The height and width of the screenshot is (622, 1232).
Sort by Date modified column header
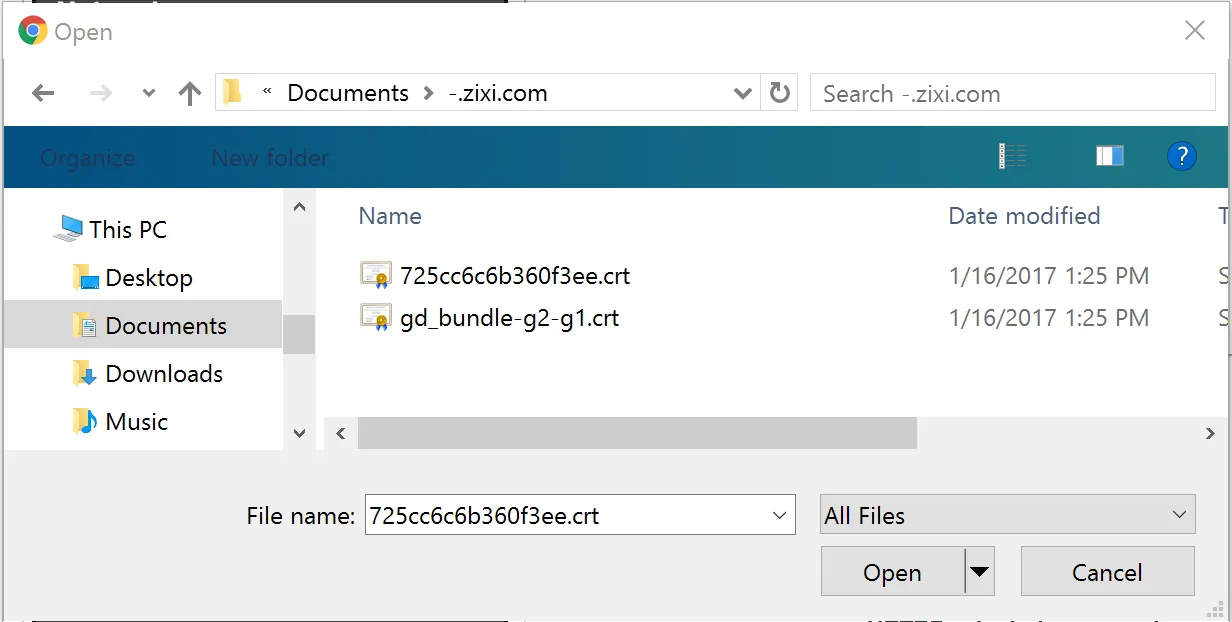coord(1024,216)
